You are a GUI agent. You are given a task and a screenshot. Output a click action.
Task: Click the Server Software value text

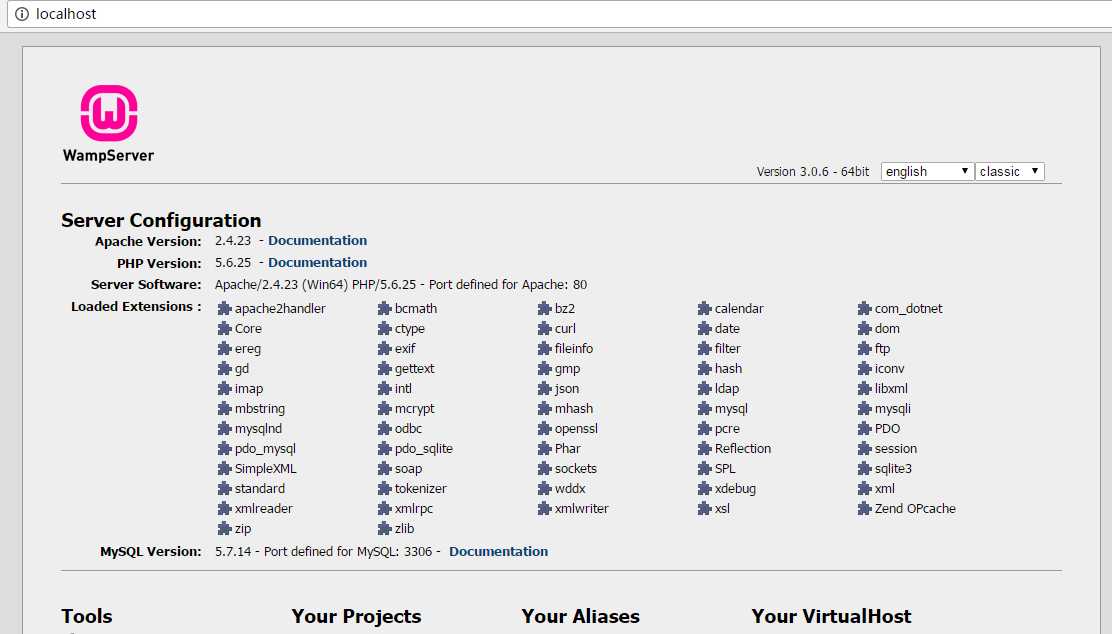(401, 284)
